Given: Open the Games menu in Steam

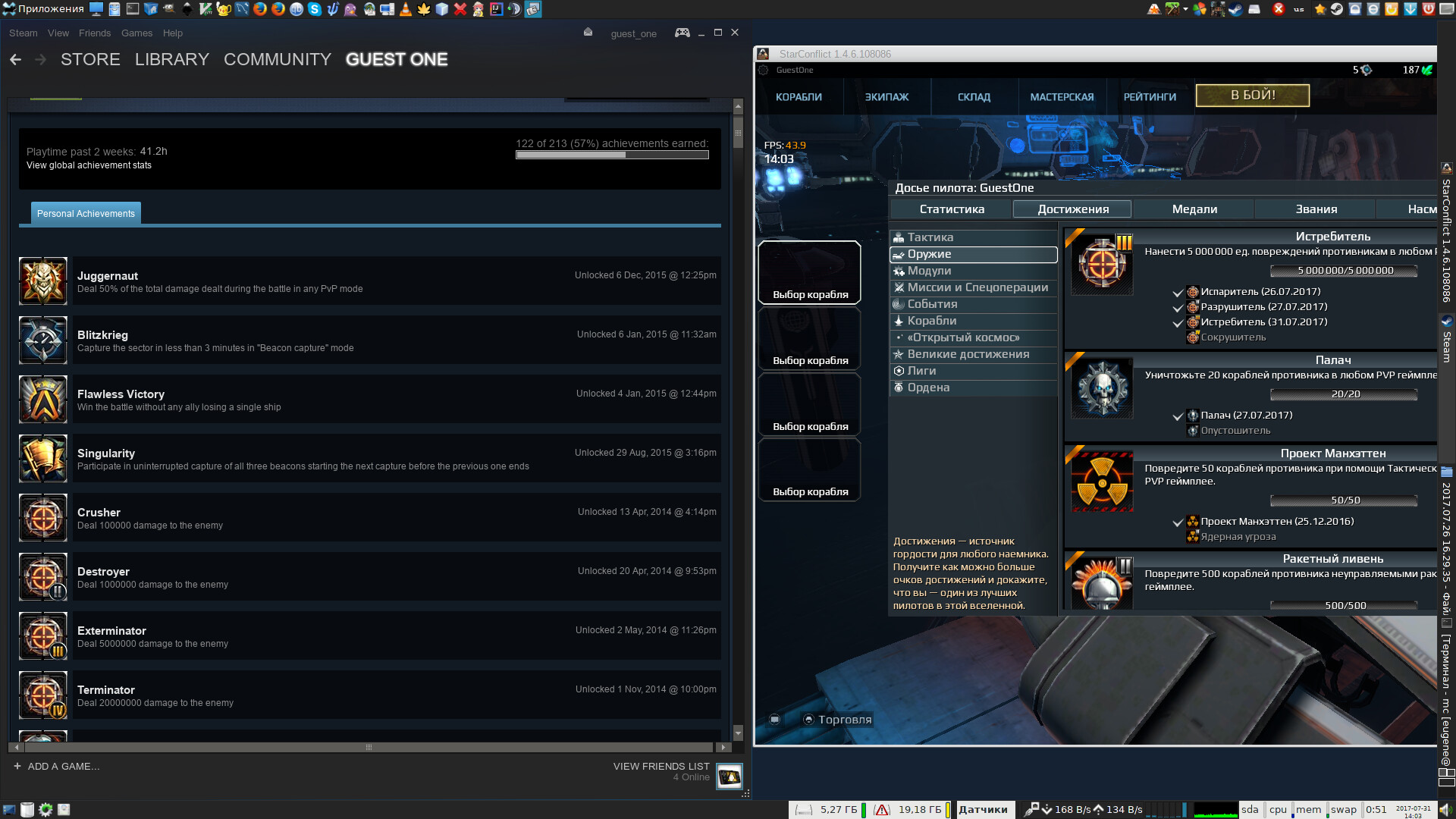Looking at the screenshot, I should point(136,33).
